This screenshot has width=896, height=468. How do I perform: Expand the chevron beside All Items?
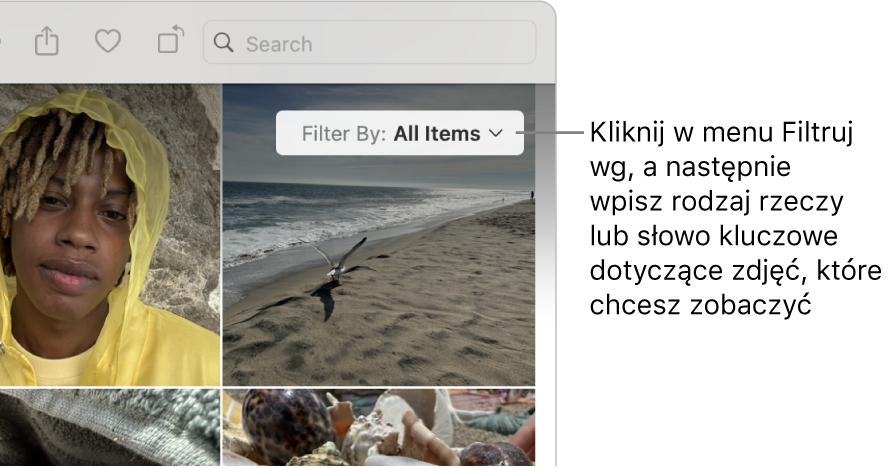(x=496, y=133)
